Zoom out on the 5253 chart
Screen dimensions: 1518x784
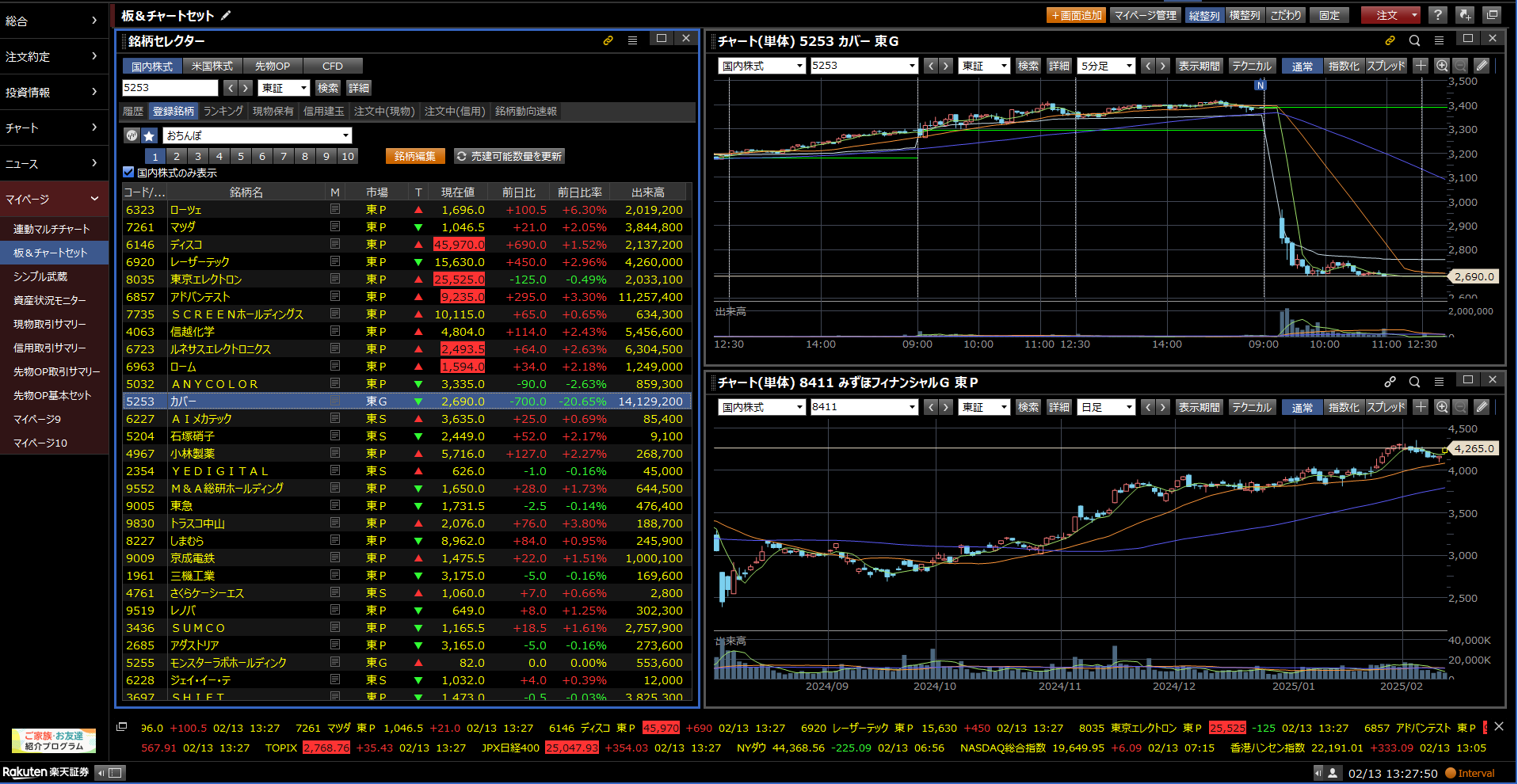[x=1460, y=66]
